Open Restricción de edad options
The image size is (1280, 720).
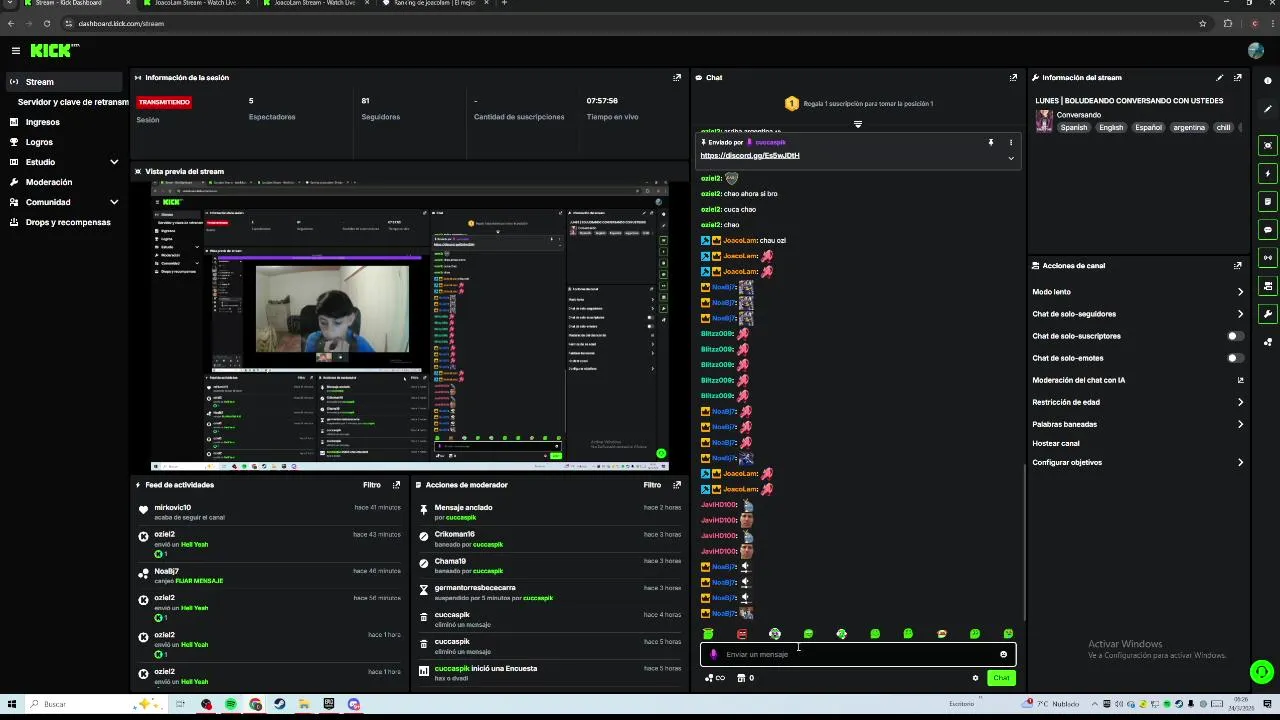[x=1138, y=402]
